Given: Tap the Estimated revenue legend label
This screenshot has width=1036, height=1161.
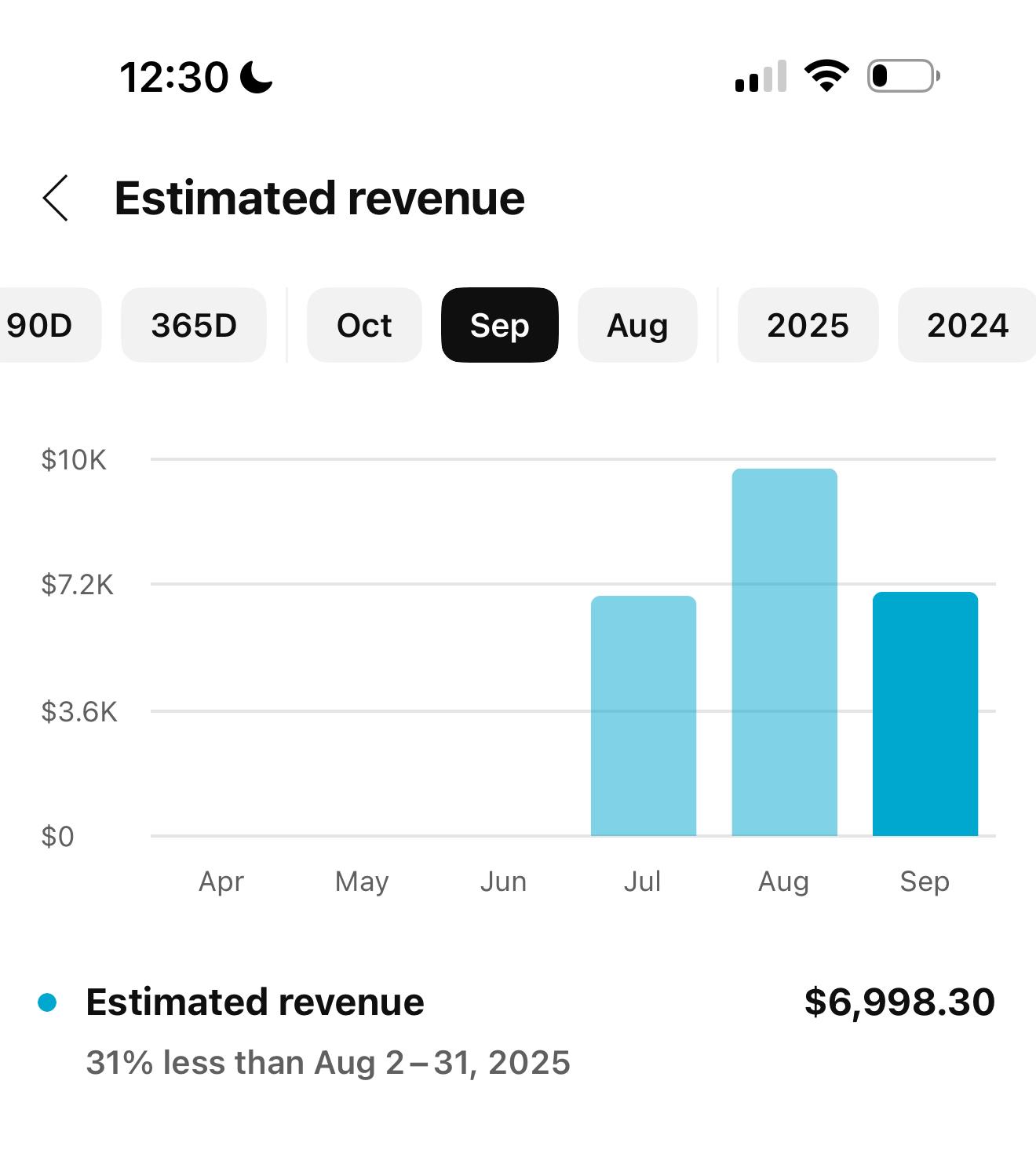Looking at the screenshot, I should [255, 1002].
